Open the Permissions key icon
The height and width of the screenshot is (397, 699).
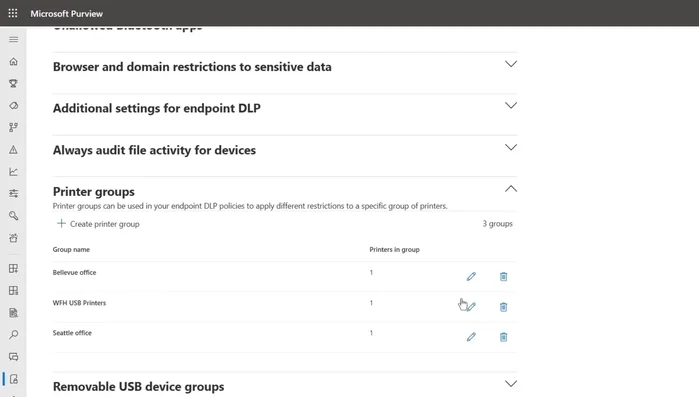point(13,216)
